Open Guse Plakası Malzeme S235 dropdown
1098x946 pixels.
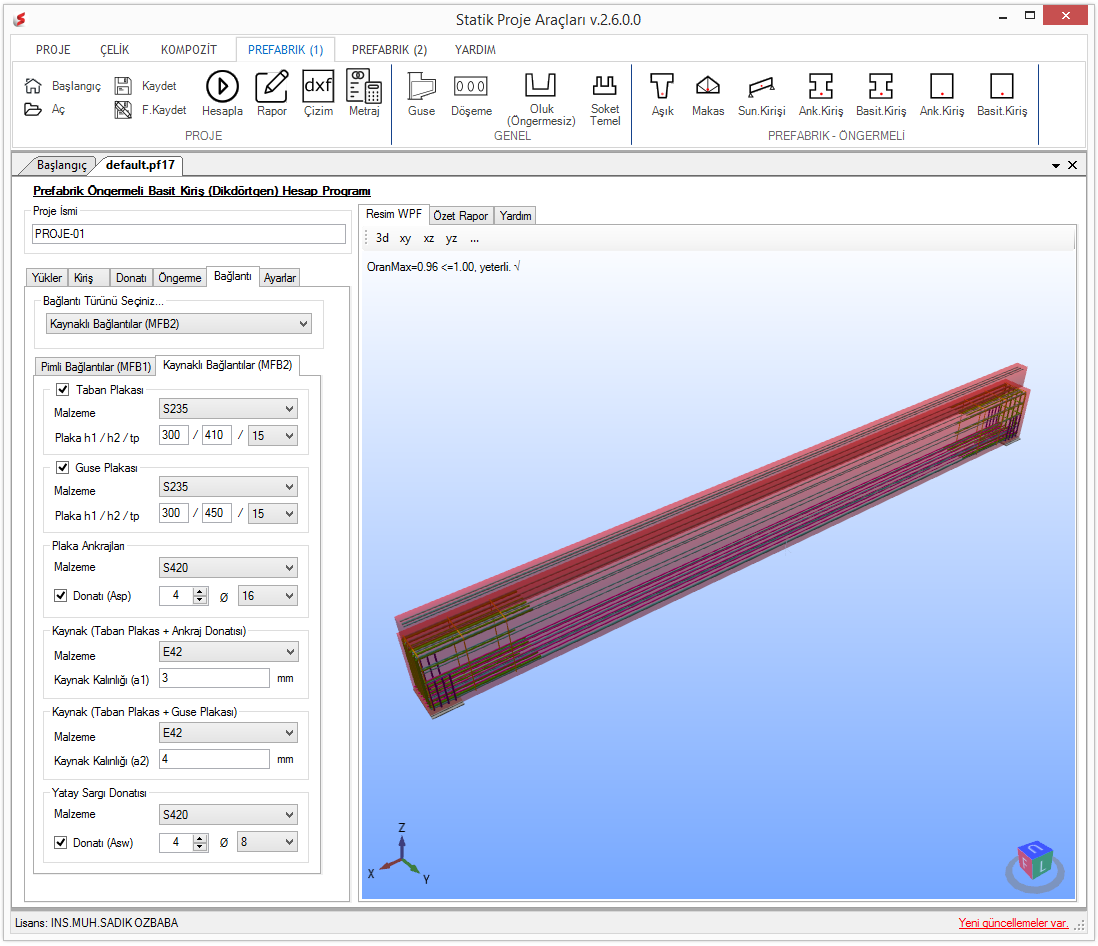coord(228,487)
